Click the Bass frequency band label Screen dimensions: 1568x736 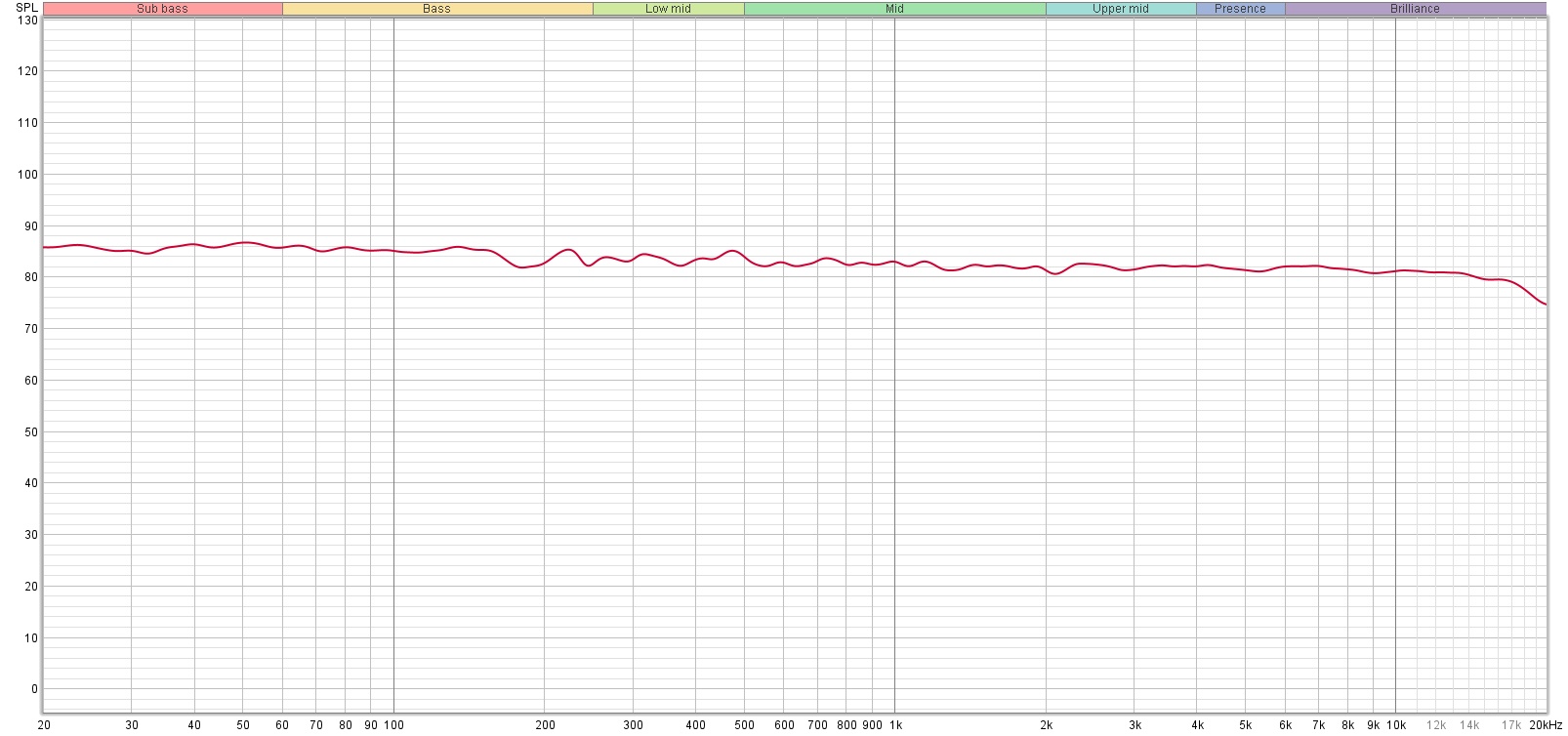pyautogui.click(x=437, y=9)
